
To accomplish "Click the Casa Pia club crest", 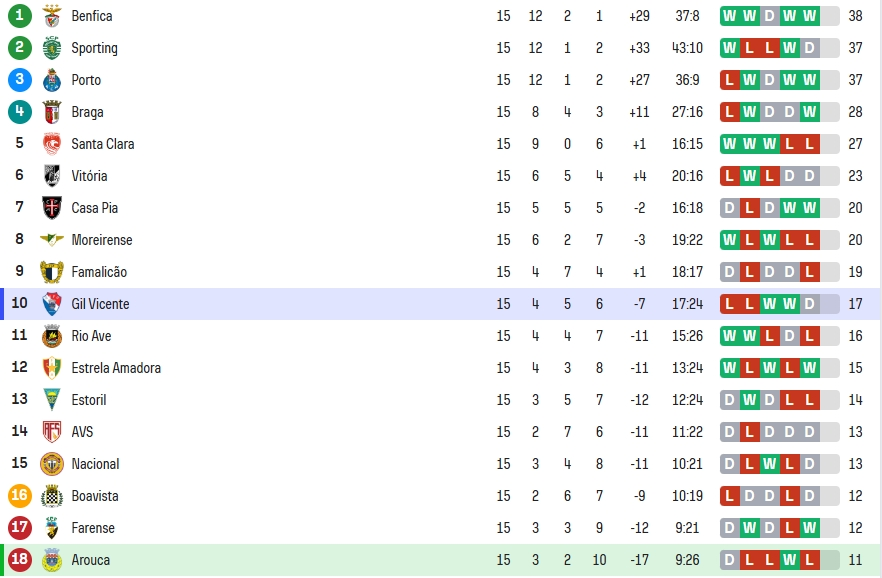I will tap(52, 208).
